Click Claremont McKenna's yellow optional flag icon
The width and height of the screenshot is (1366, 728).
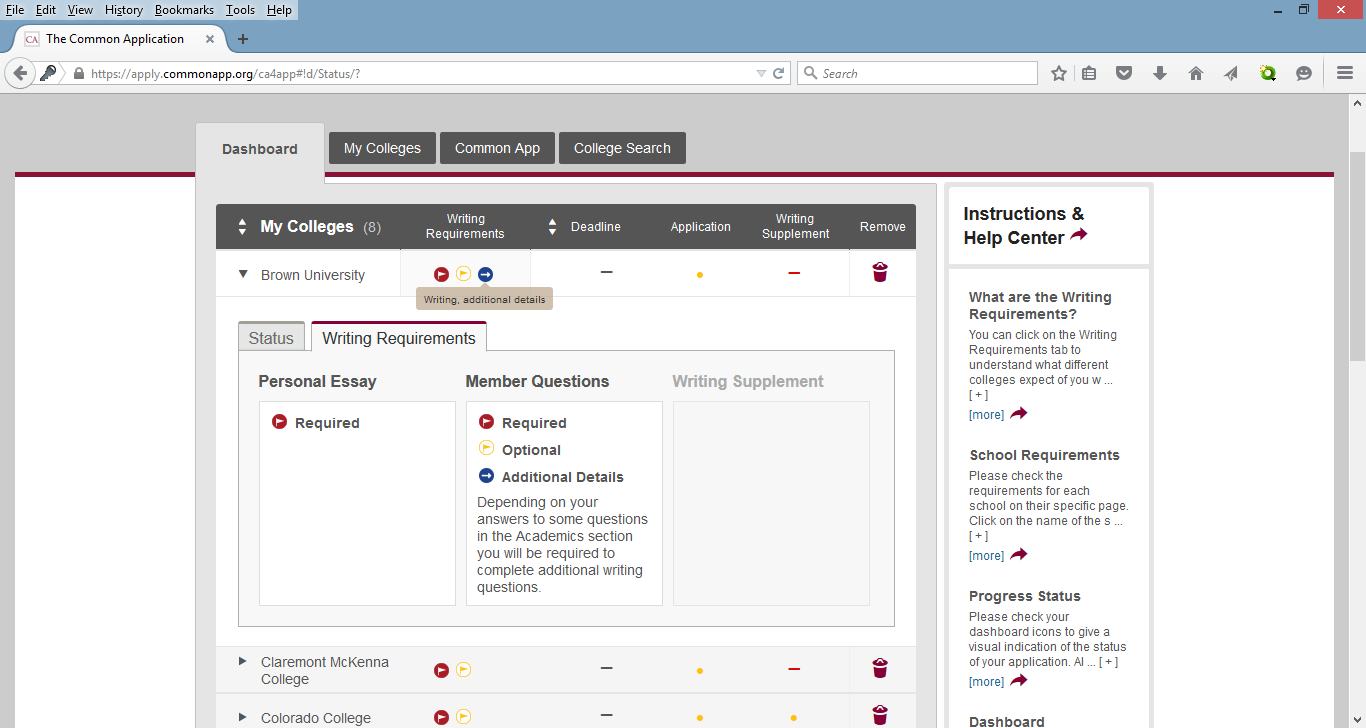pyautogui.click(x=463, y=670)
